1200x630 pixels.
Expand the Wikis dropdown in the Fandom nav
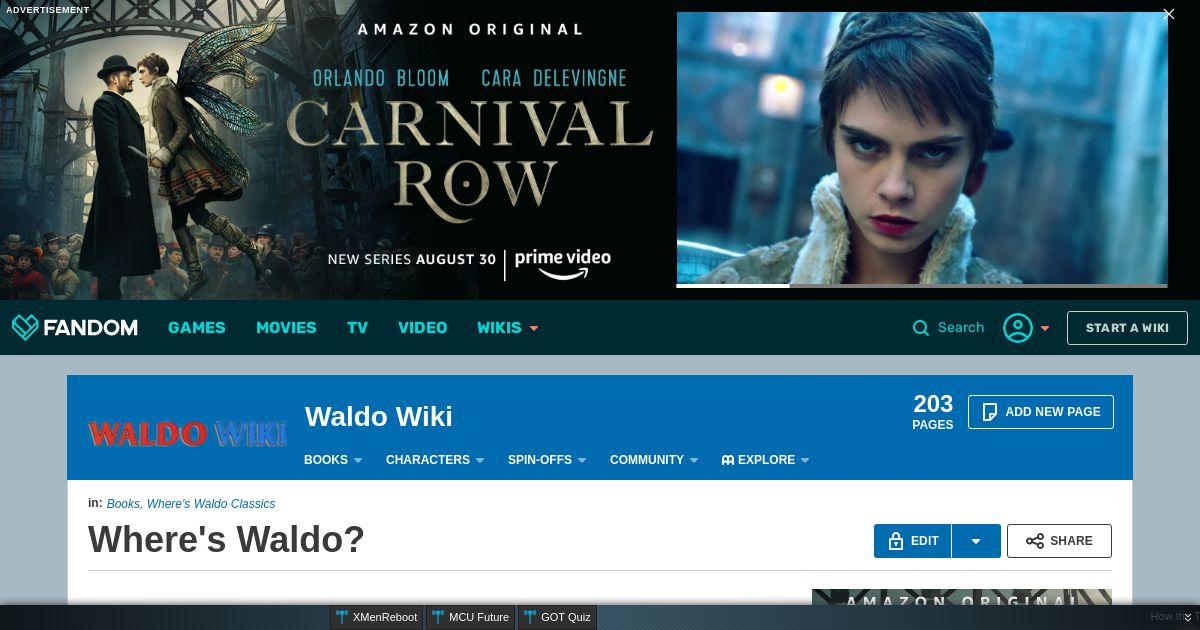pos(534,328)
